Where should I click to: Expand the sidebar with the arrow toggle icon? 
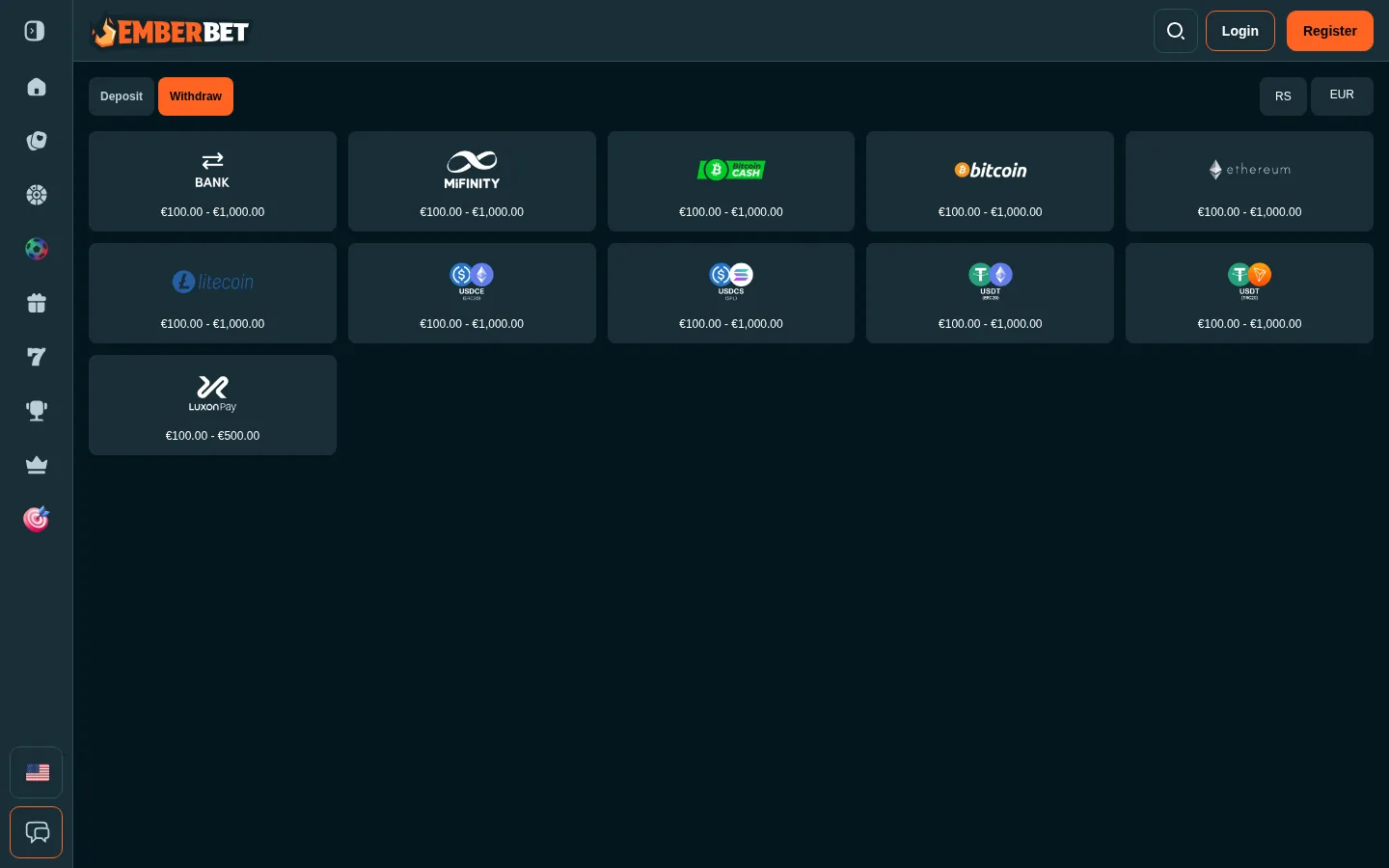point(35,31)
